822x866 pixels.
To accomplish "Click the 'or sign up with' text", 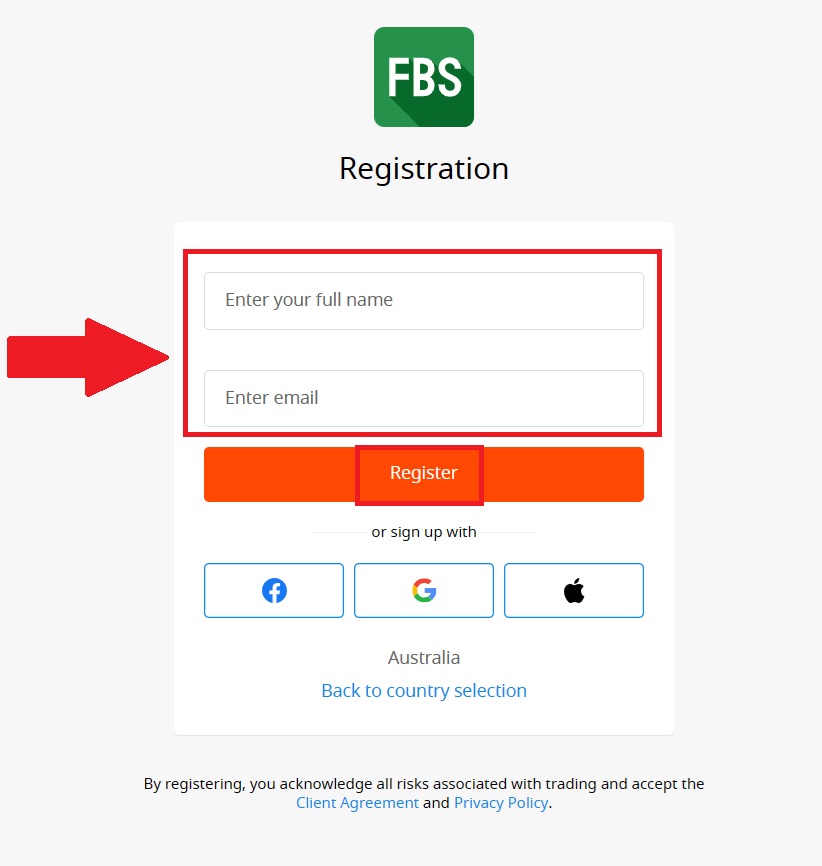I will coord(424,532).
